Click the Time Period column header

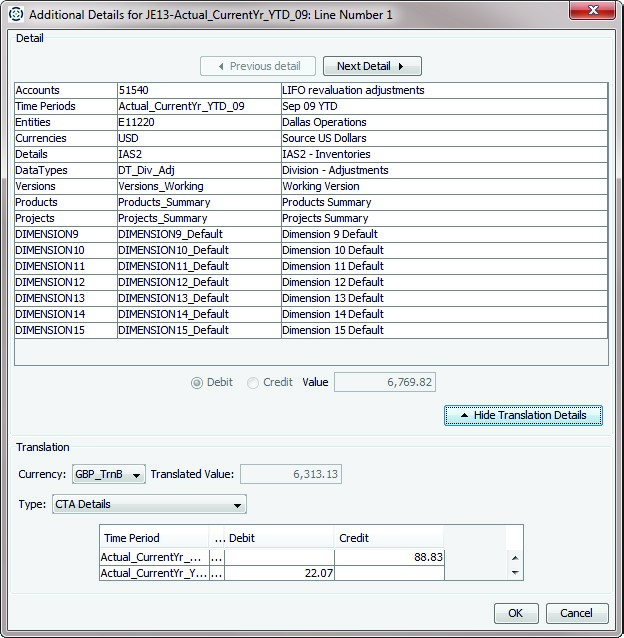pos(154,538)
